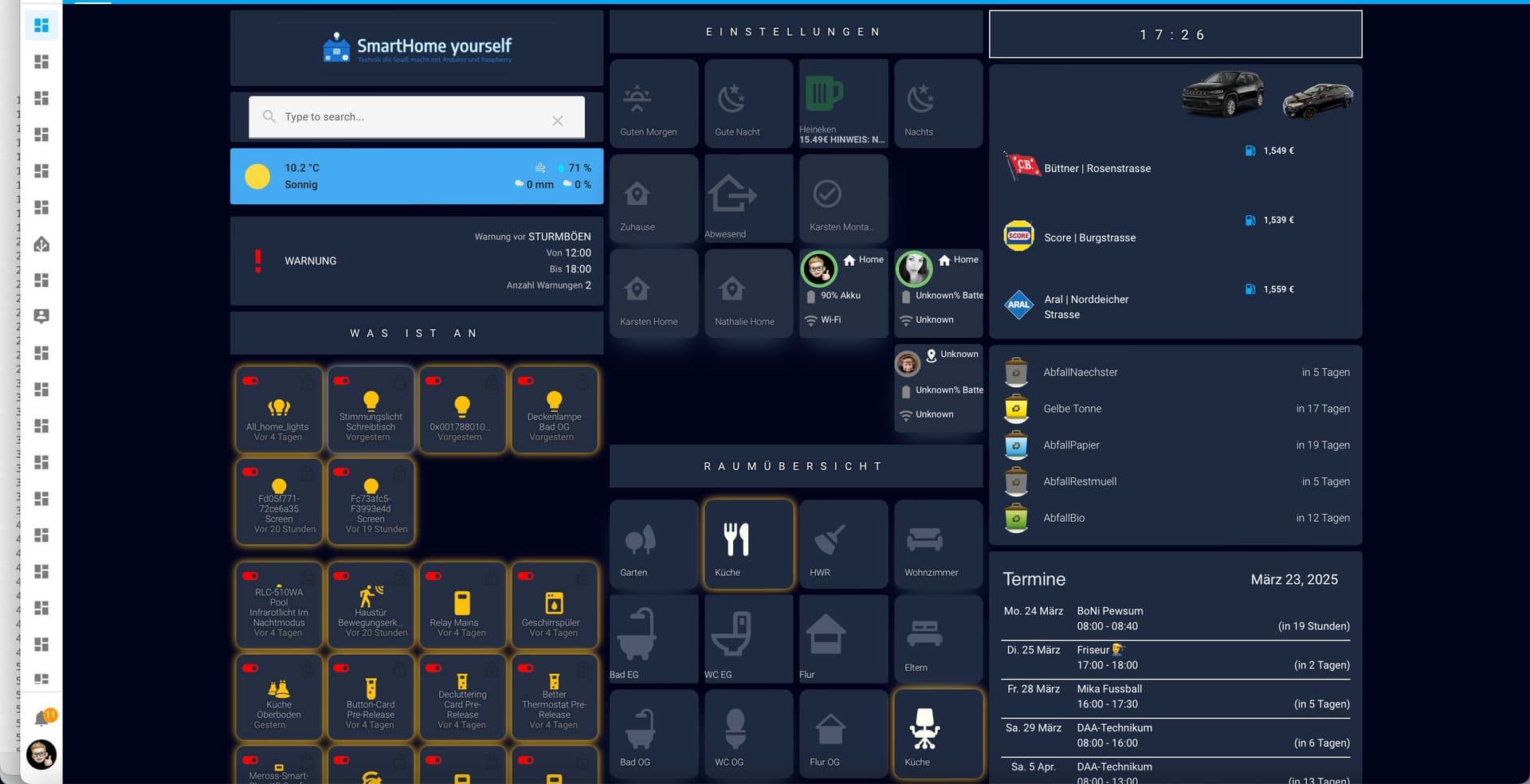Viewport: 1530px width, 784px height.
Task: Click the Abwesend away-mode icon
Action: coord(732,194)
